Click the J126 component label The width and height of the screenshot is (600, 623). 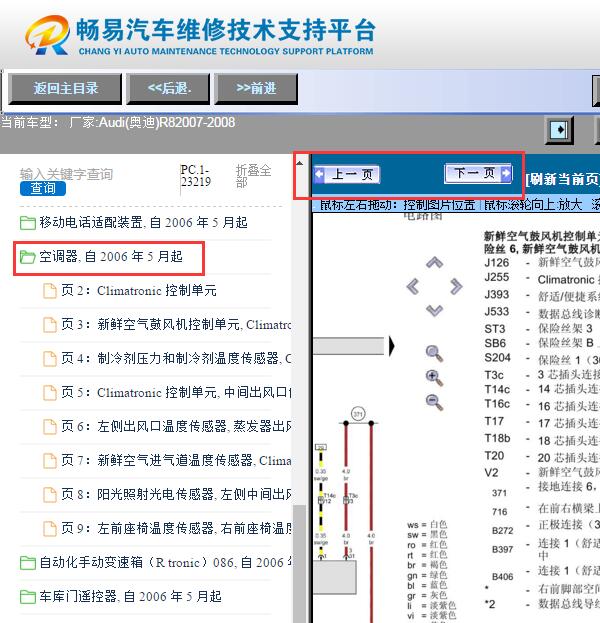pyautogui.click(x=497, y=263)
